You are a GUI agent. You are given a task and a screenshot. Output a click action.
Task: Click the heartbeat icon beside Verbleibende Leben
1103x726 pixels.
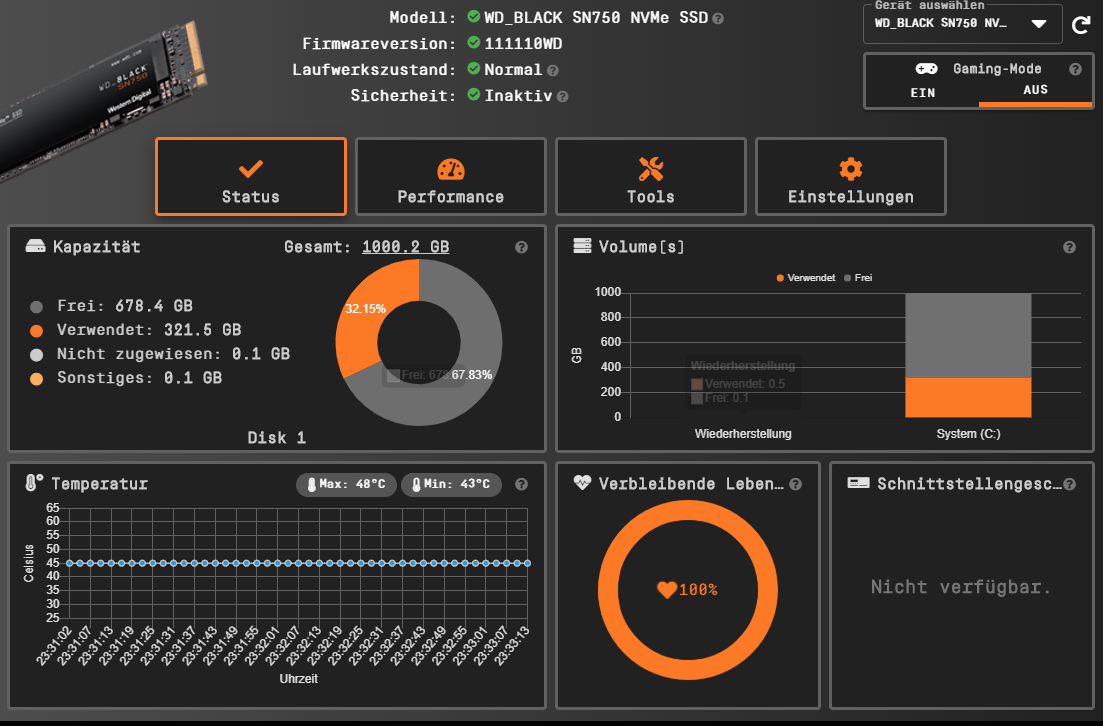pos(582,483)
